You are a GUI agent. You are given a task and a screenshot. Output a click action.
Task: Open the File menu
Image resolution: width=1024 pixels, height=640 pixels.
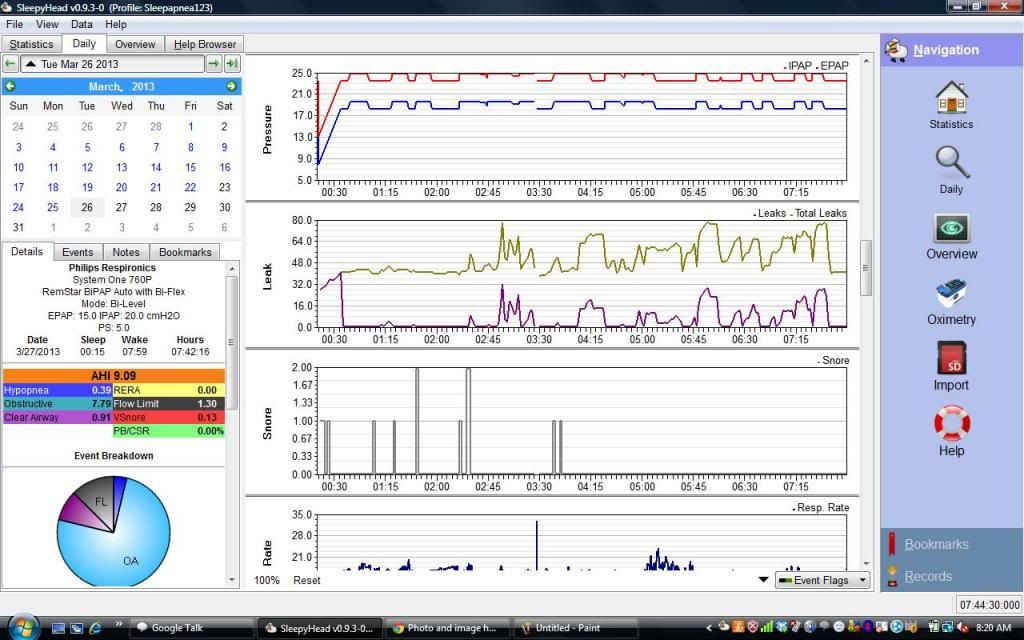(x=14, y=24)
